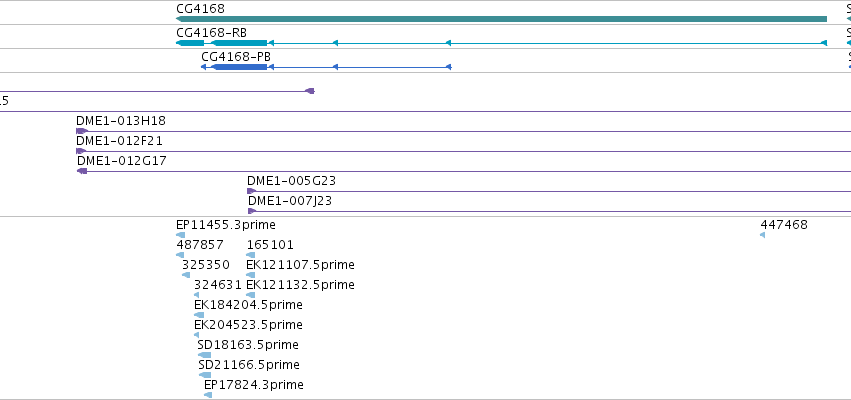Select the EP11455.3prime insertion label
This screenshot has width=851, height=400.
coord(226,225)
